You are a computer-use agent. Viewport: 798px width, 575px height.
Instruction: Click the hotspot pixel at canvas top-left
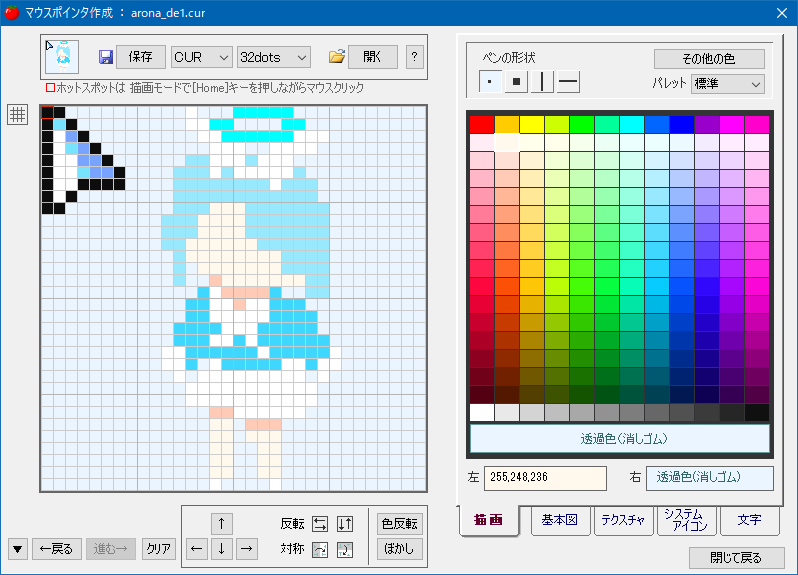click(x=47, y=112)
